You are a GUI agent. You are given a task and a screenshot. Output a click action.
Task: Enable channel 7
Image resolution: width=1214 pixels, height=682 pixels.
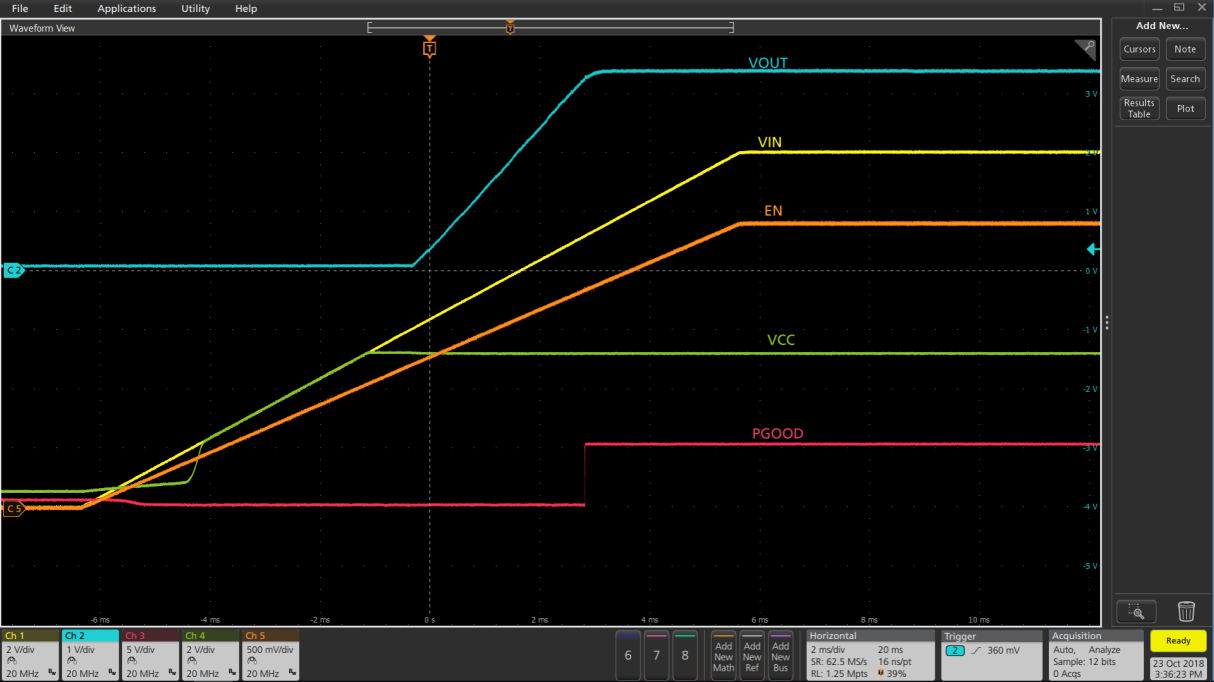click(656, 655)
